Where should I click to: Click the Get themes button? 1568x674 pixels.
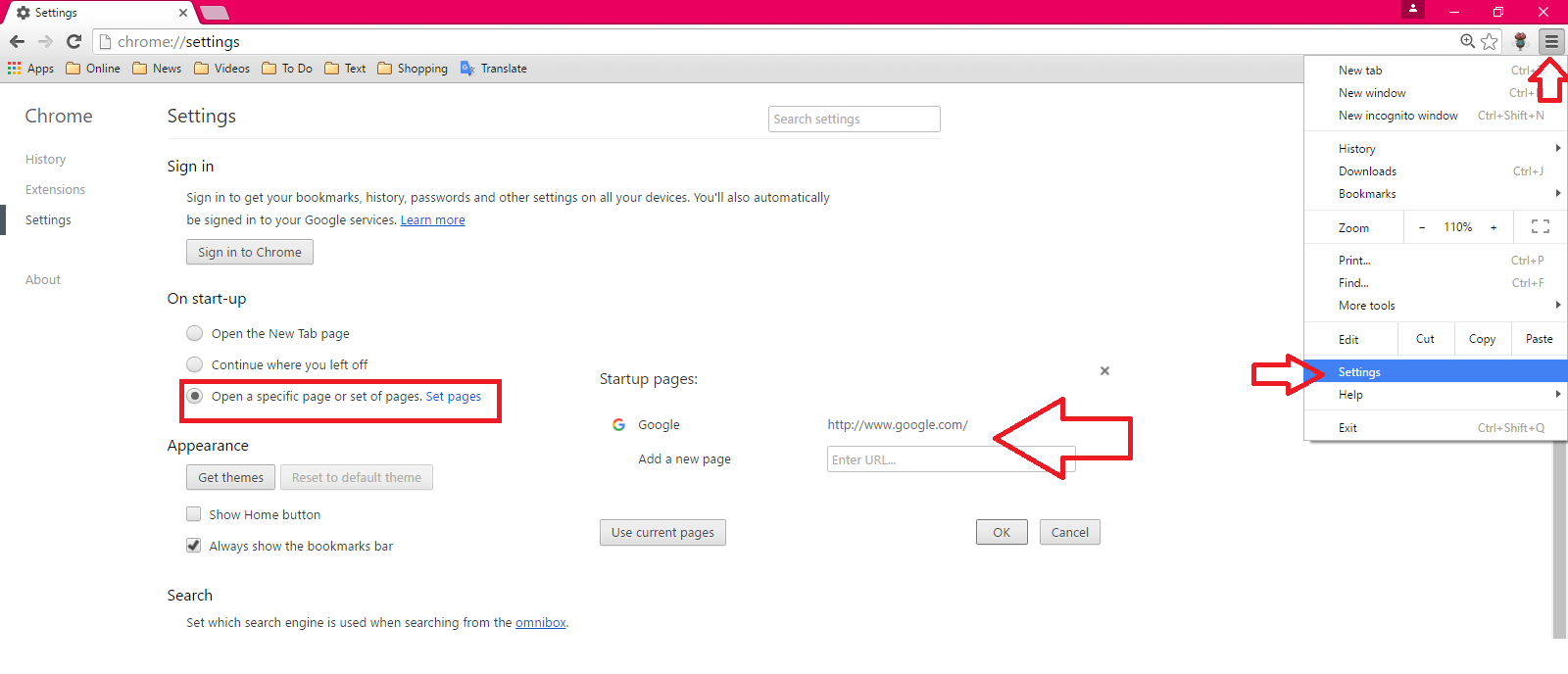[231, 477]
